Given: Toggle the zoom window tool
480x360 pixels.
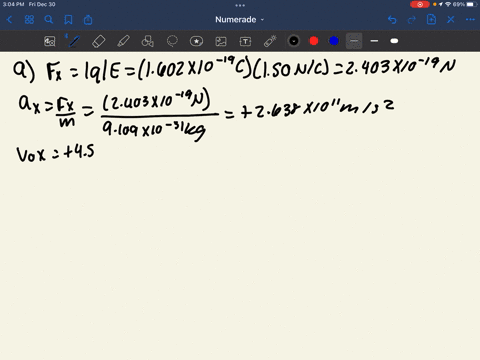Looking at the screenshot, I should [x=50, y=41].
